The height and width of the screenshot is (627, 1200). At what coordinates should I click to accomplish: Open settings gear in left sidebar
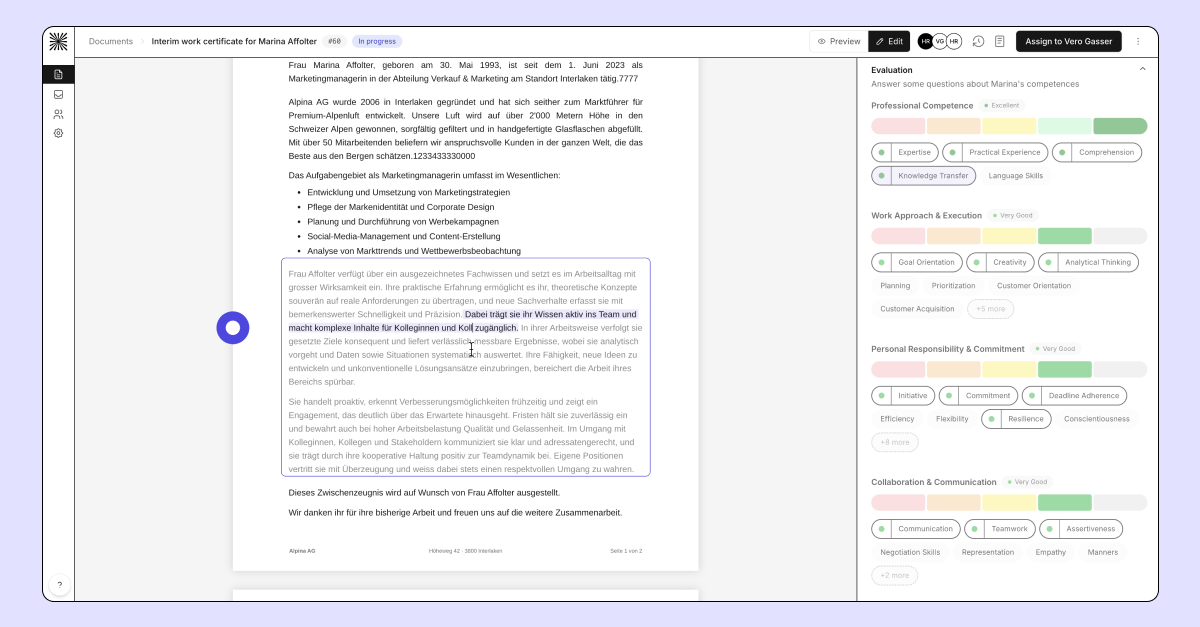pos(58,133)
